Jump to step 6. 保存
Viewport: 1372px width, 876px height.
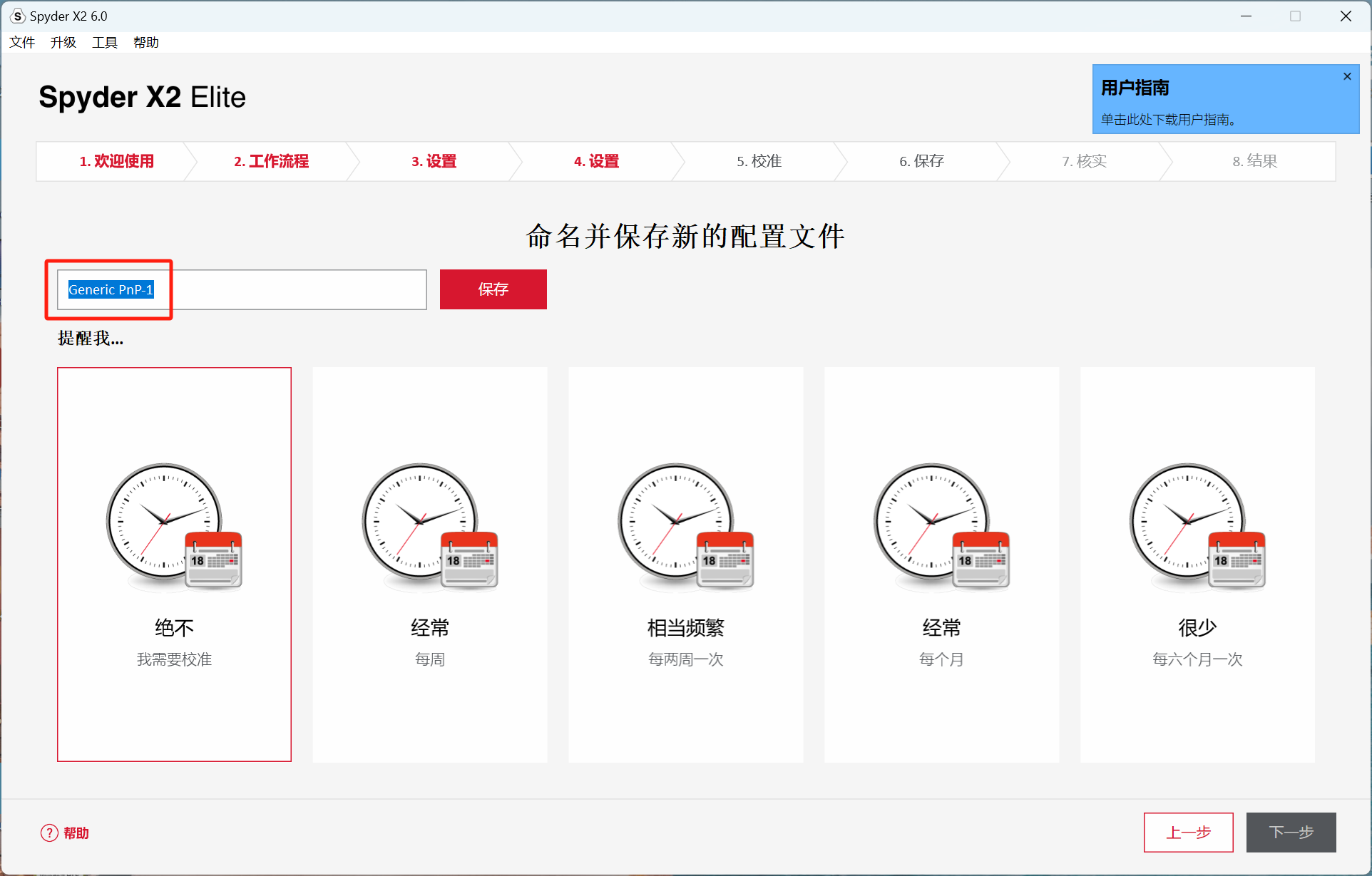pyautogui.click(x=921, y=161)
